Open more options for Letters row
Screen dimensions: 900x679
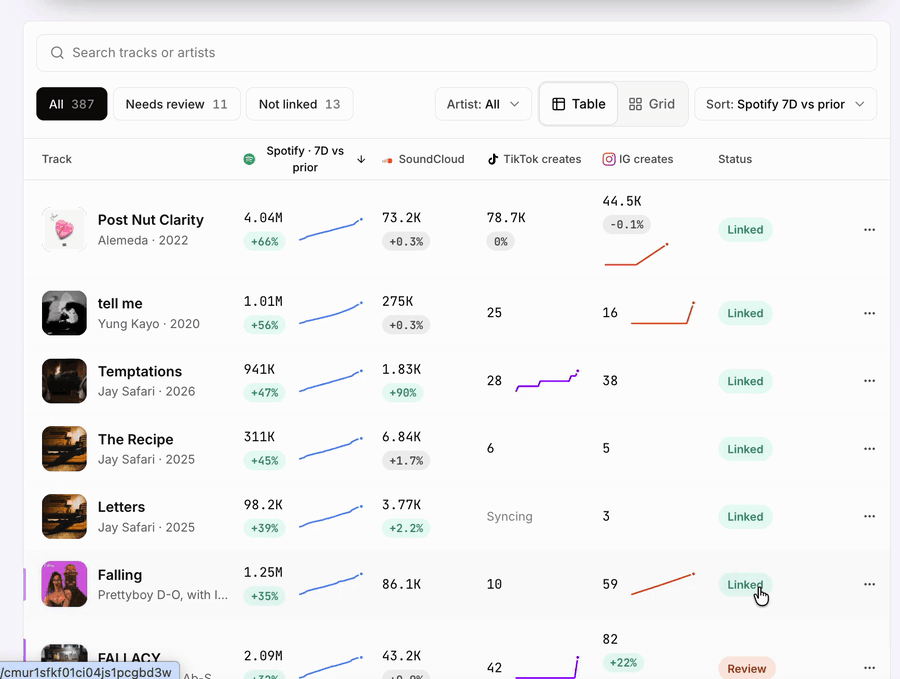point(870,517)
